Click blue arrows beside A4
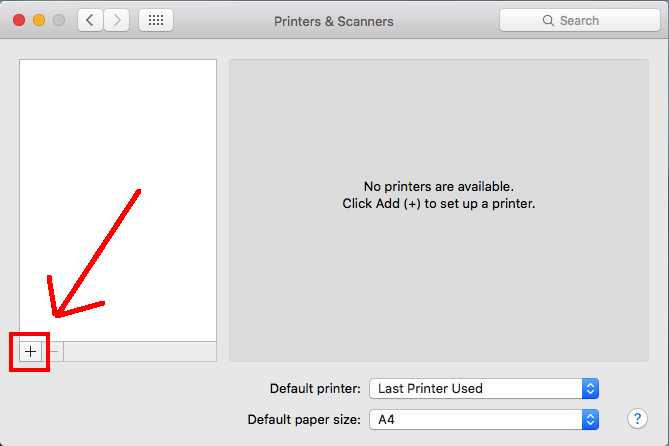 [590, 419]
